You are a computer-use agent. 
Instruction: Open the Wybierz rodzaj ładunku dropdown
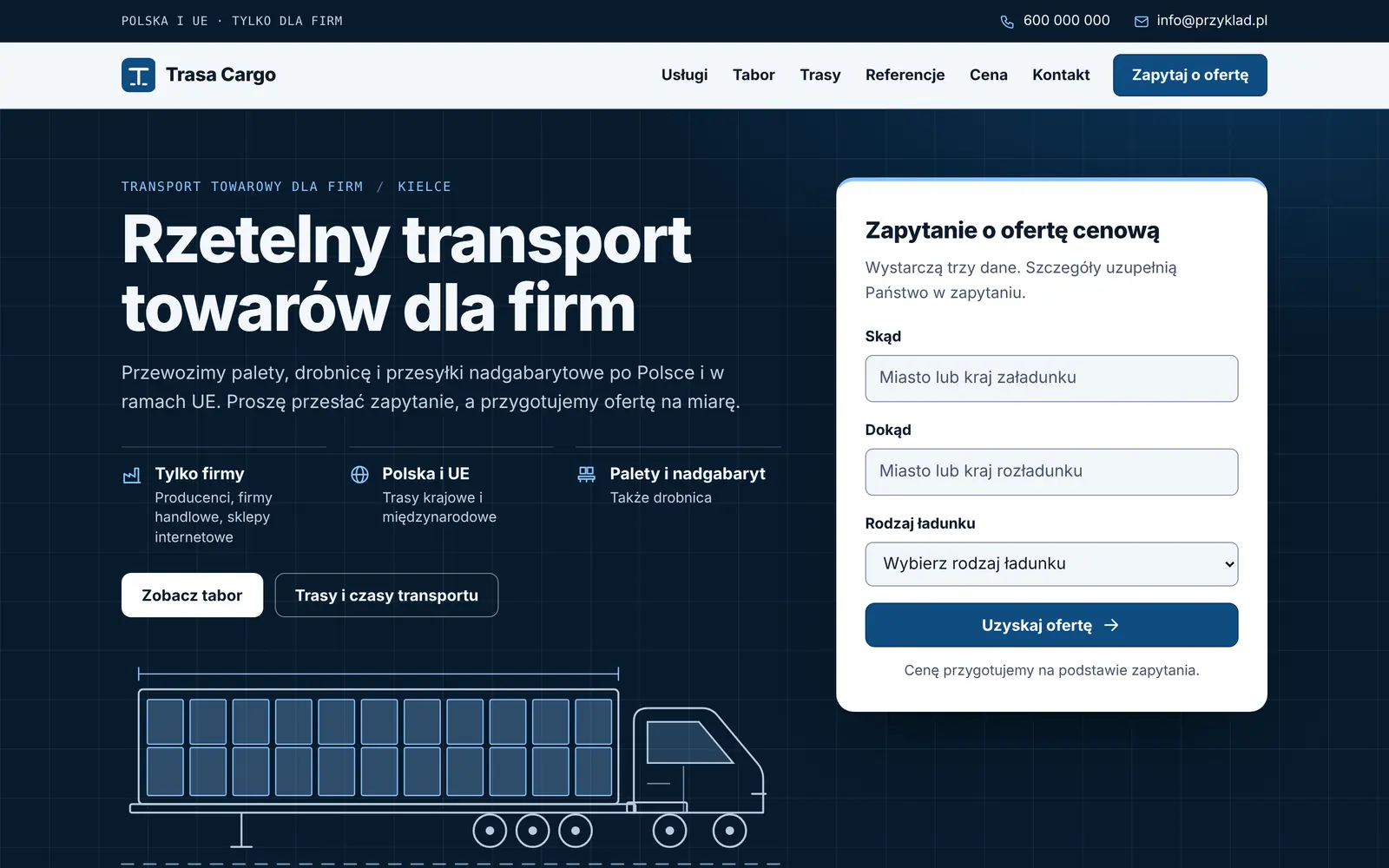click(1051, 564)
